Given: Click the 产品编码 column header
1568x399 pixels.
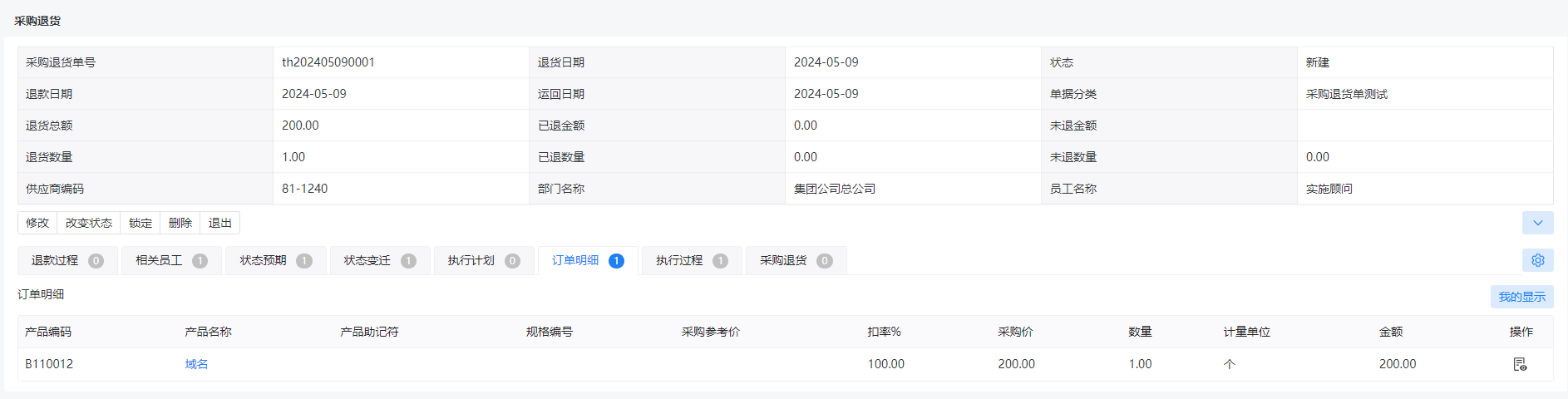Looking at the screenshot, I should [48, 332].
